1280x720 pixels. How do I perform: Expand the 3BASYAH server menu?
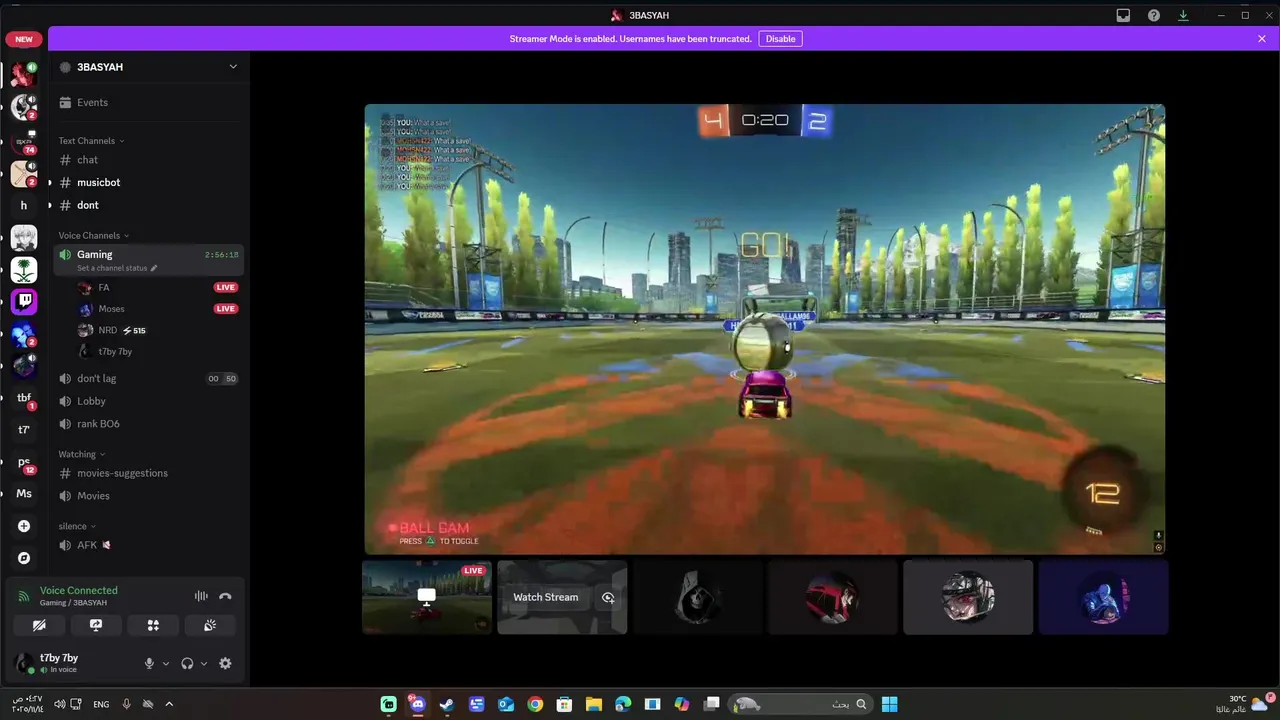[233, 67]
